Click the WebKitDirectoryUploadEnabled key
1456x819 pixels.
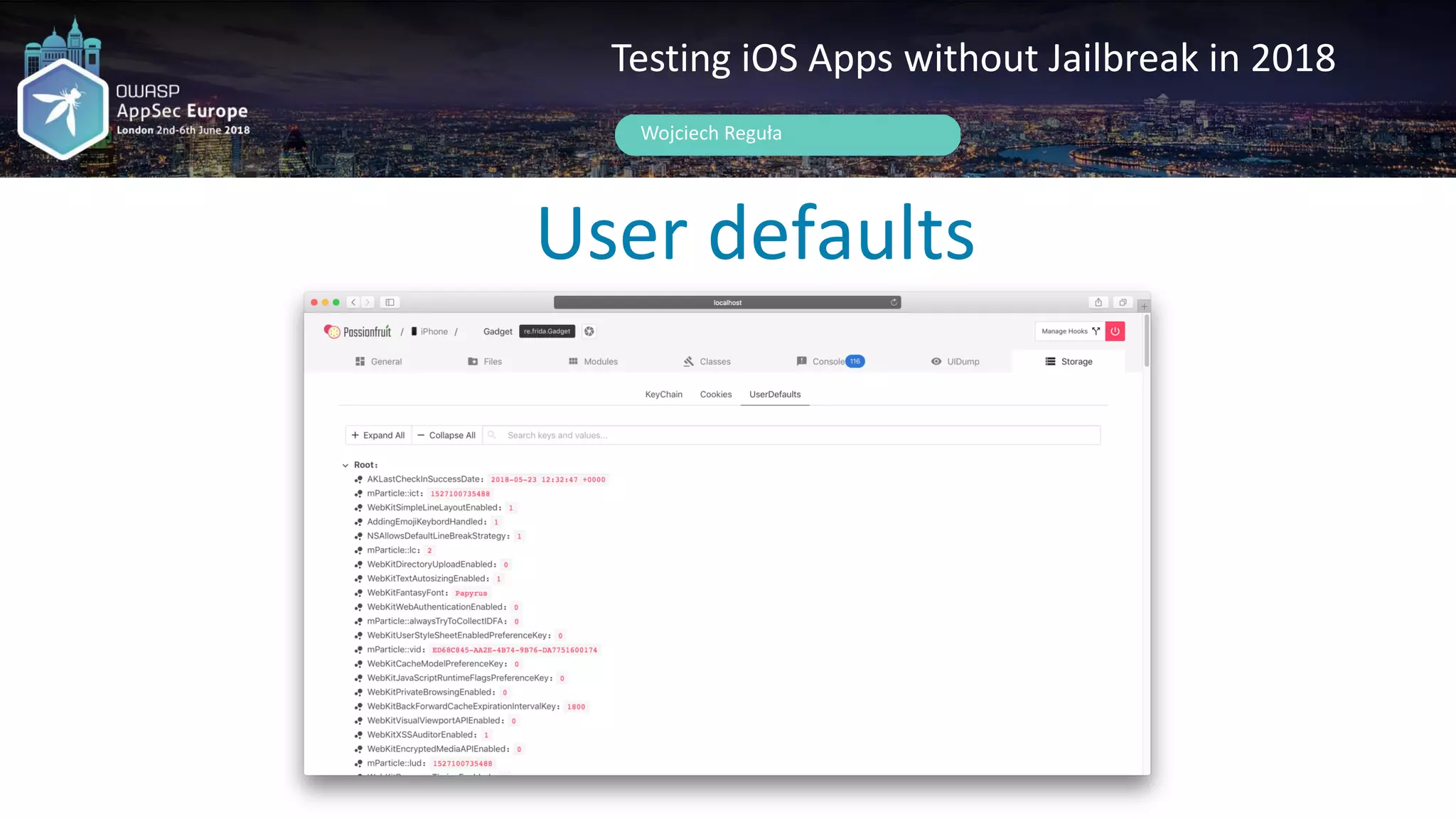[x=432, y=564]
